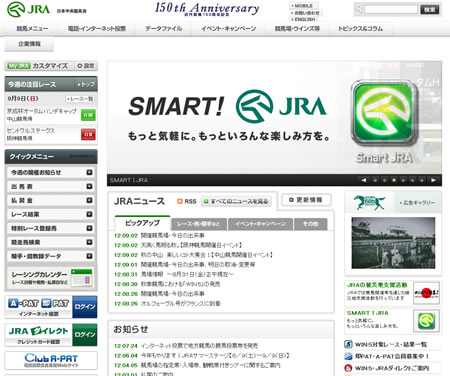450x376 pixels.
Task: Open the イベント・キャンペーン navigation menu
Action: click(x=228, y=29)
